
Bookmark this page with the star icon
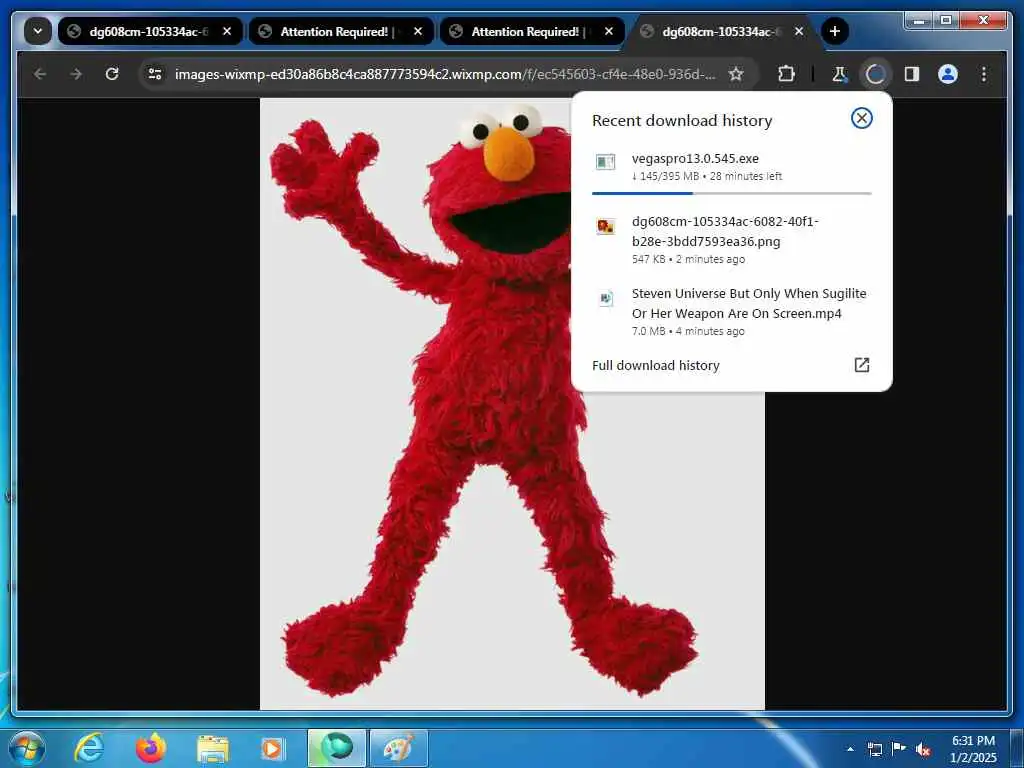pos(736,74)
